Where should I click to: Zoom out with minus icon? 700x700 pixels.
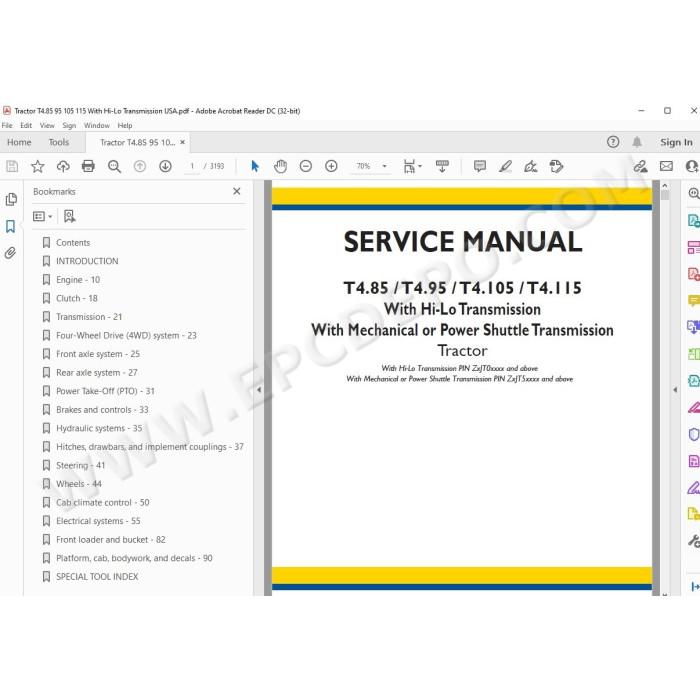306,167
